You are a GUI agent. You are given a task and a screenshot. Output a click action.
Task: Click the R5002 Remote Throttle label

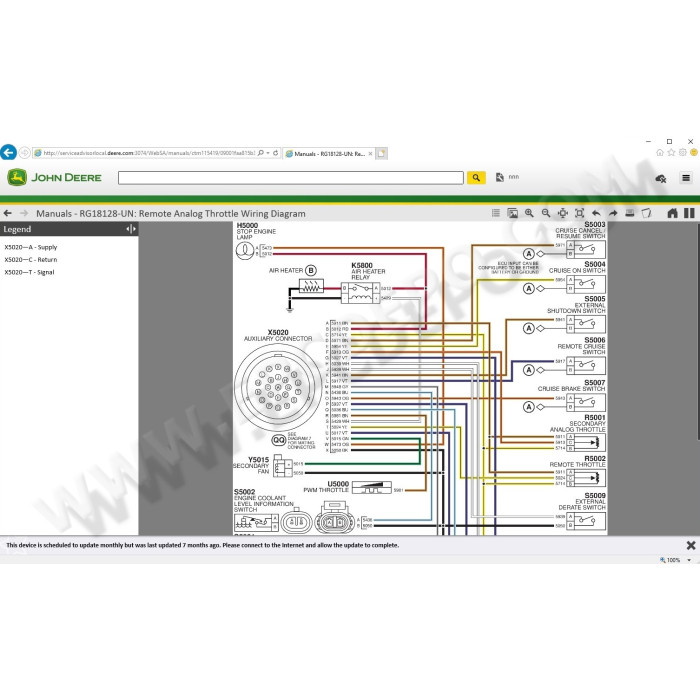577,461
